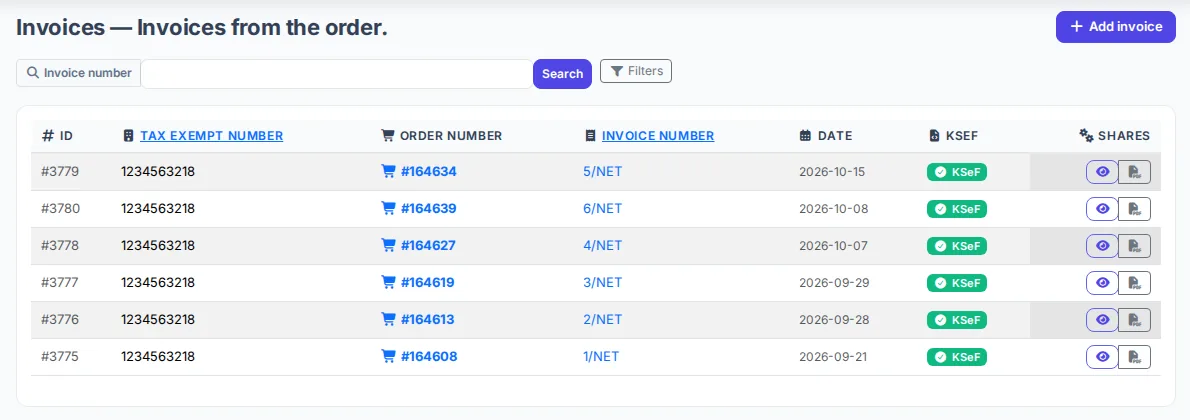Click date 2026-10-07

(833, 245)
